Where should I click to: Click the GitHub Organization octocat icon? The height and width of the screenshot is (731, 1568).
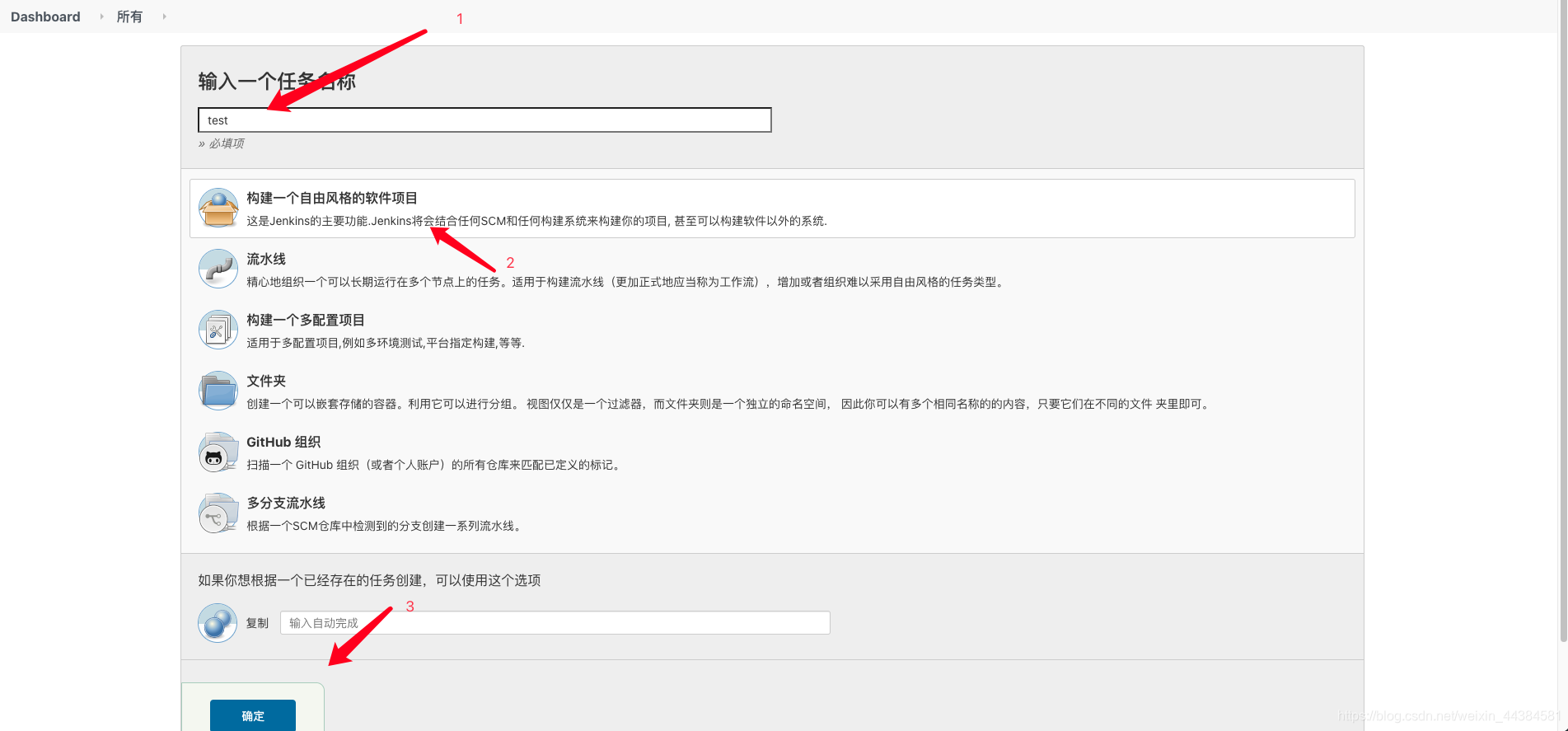click(x=218, y=452)
